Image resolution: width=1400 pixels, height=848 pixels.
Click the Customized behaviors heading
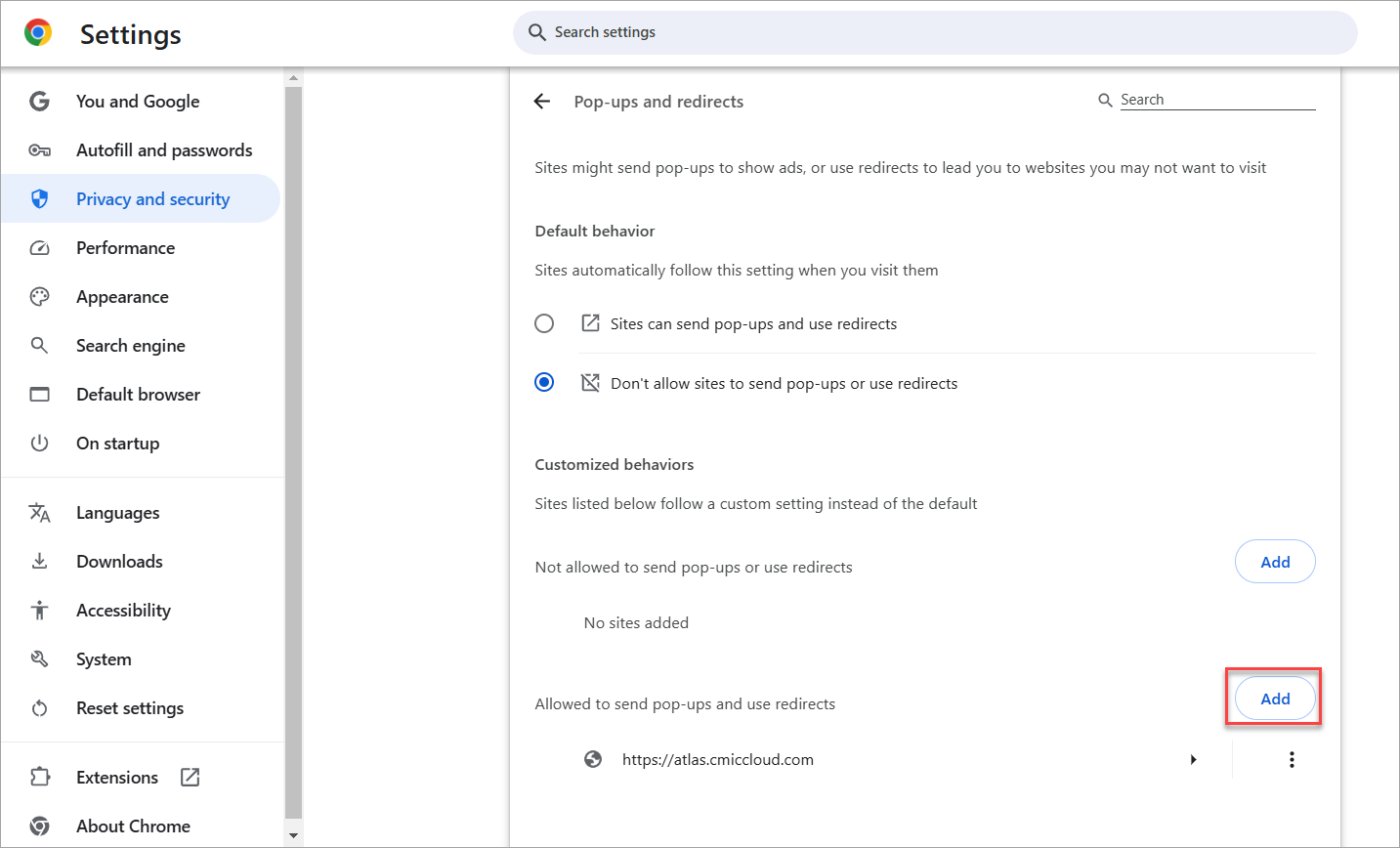(x=615, y=464)
